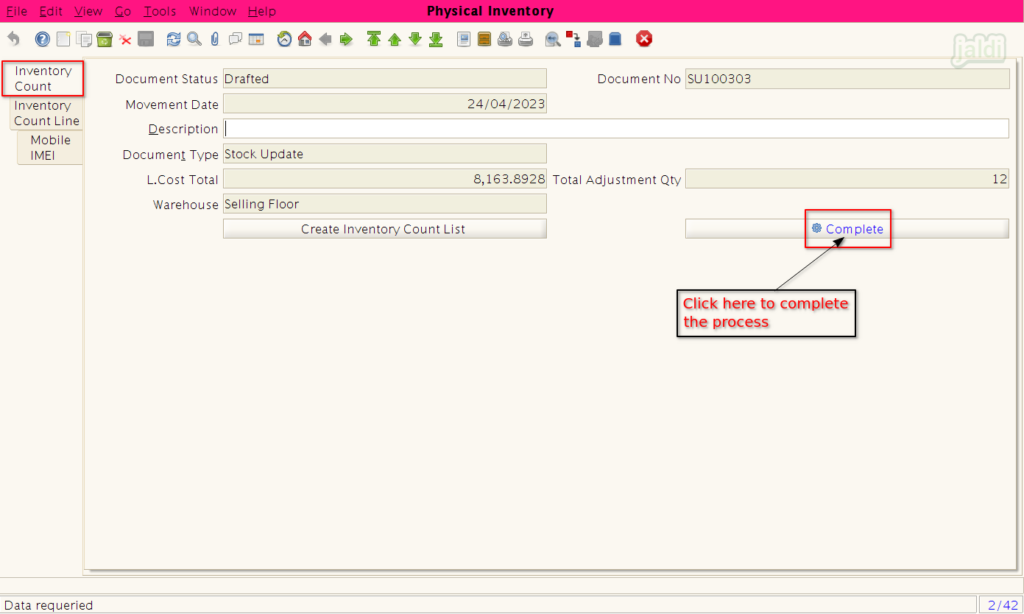Click the Document Status field showing Drafted

[385, 78]
